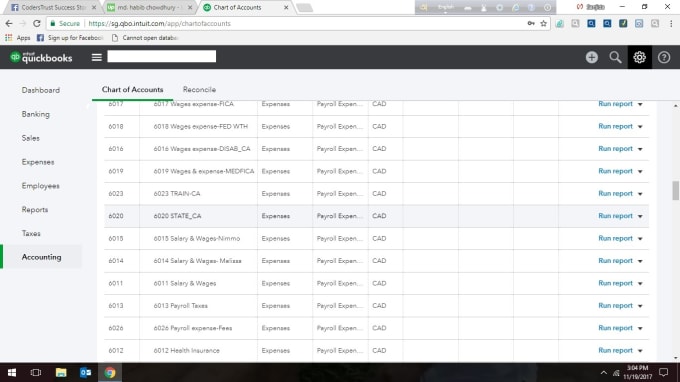Screen dimensions: 680x382
Task: Run report for 6011 Salary & Wages
Action: coord(615,283)
